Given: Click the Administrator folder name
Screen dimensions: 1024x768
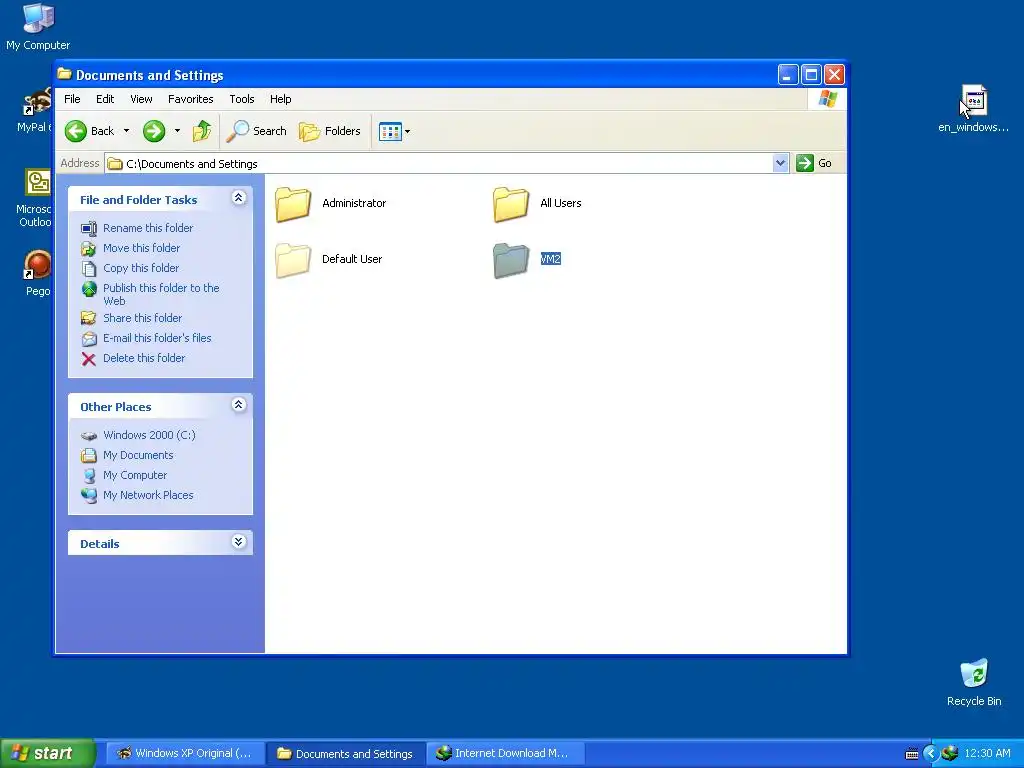Looking at the screenshot, I should coord(354,203).
